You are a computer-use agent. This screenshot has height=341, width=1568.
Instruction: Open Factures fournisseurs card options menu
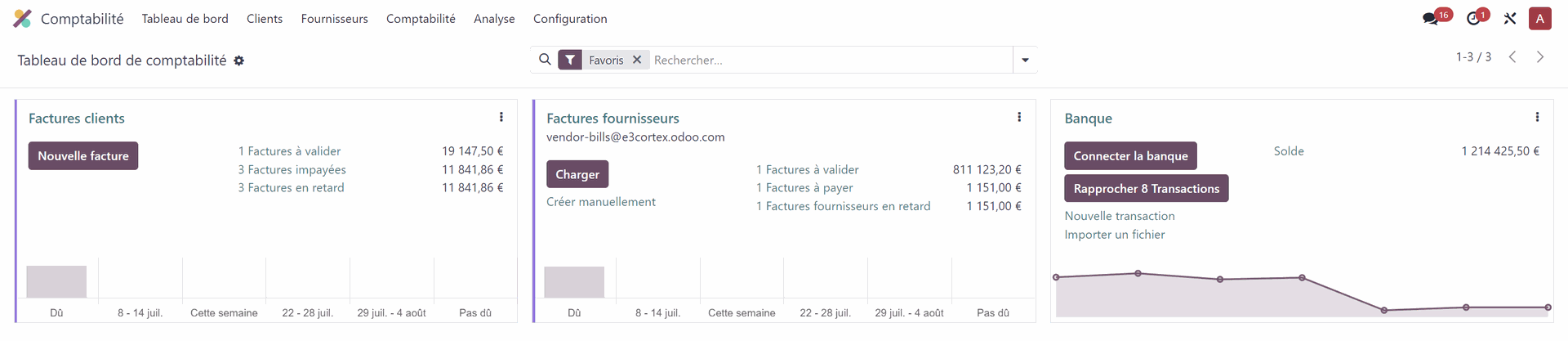point(1019,118)
